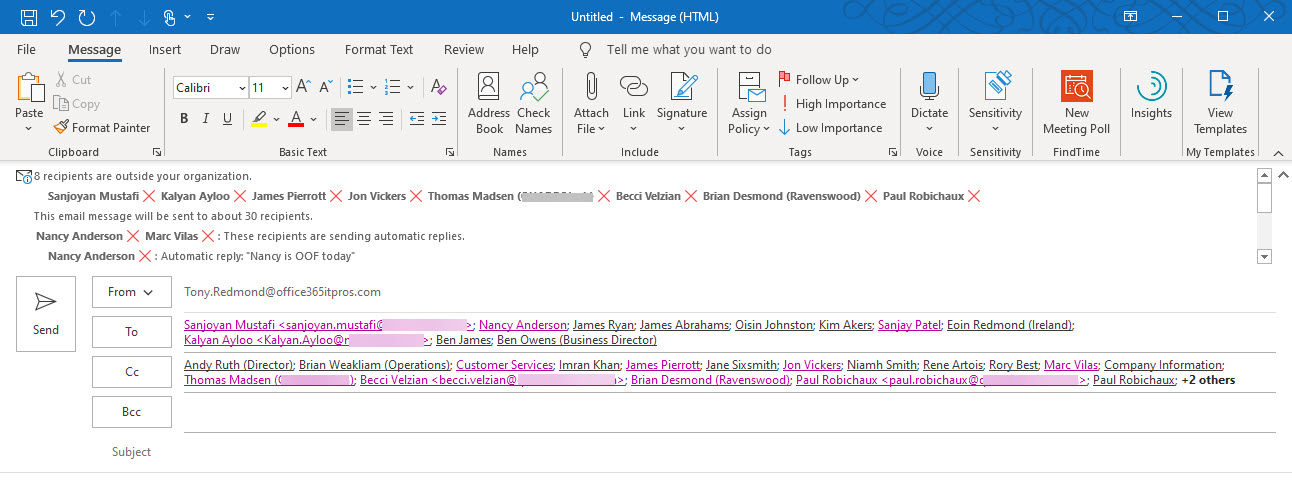Toggle Low Importance flag
This screenshot has width=1292, height=497.
pyautogui.click(x=831, y=128)
